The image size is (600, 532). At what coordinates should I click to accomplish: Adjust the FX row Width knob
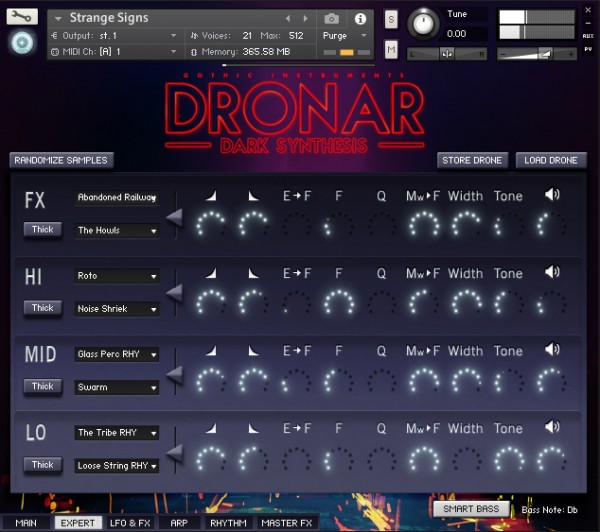tap(466, 224)
